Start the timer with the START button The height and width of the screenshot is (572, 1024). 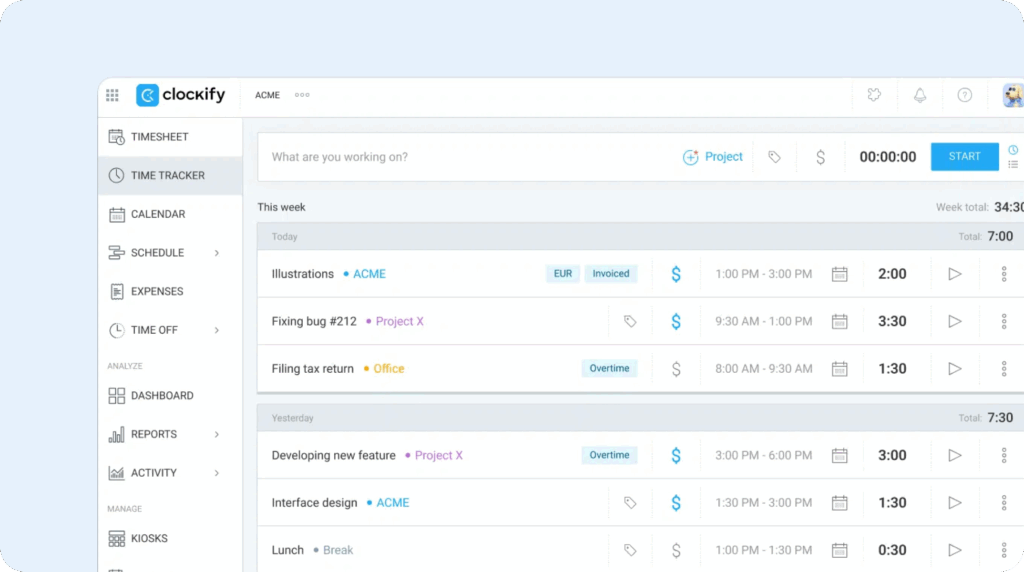pyautogui.click(x=965, y=157)
